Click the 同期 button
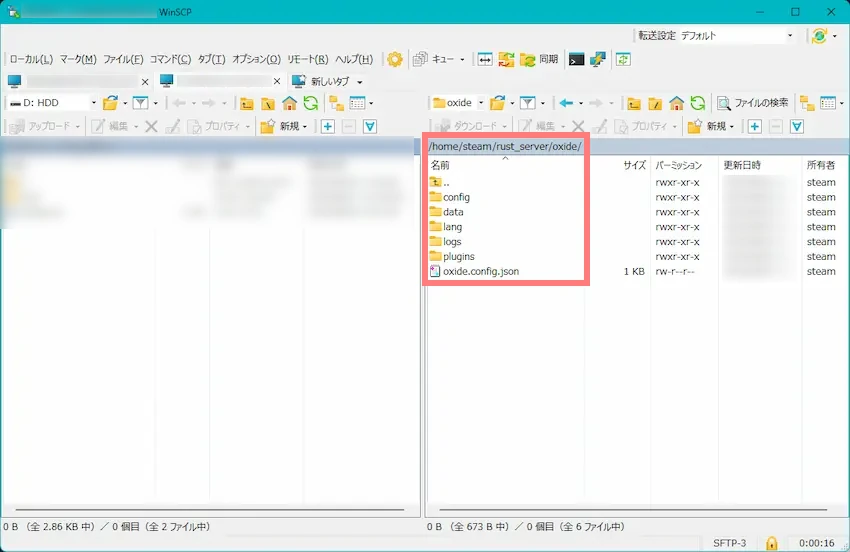 [539, 59]
